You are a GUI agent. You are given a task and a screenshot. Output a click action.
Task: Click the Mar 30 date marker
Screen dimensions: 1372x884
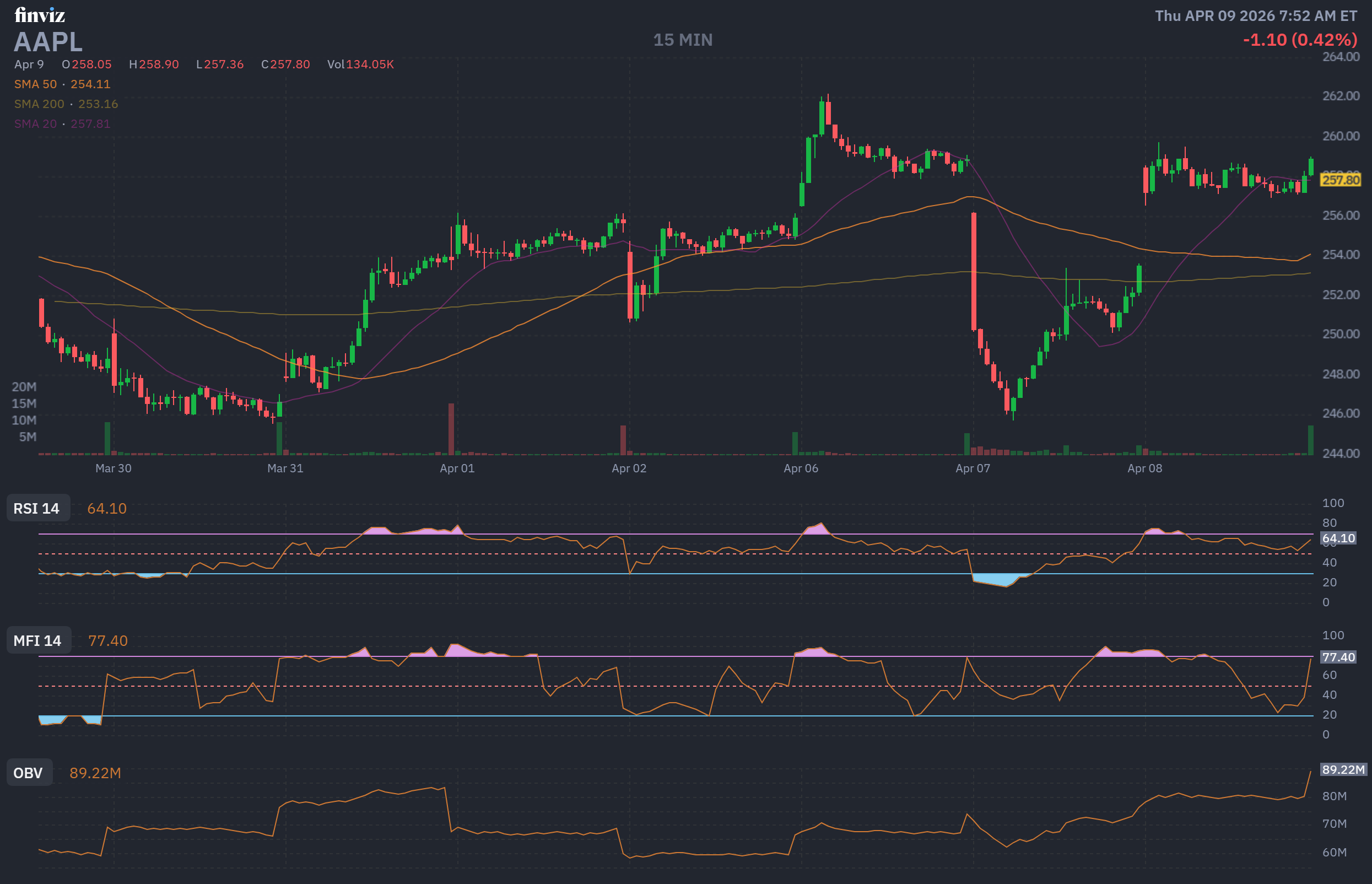tap(113, 468)
